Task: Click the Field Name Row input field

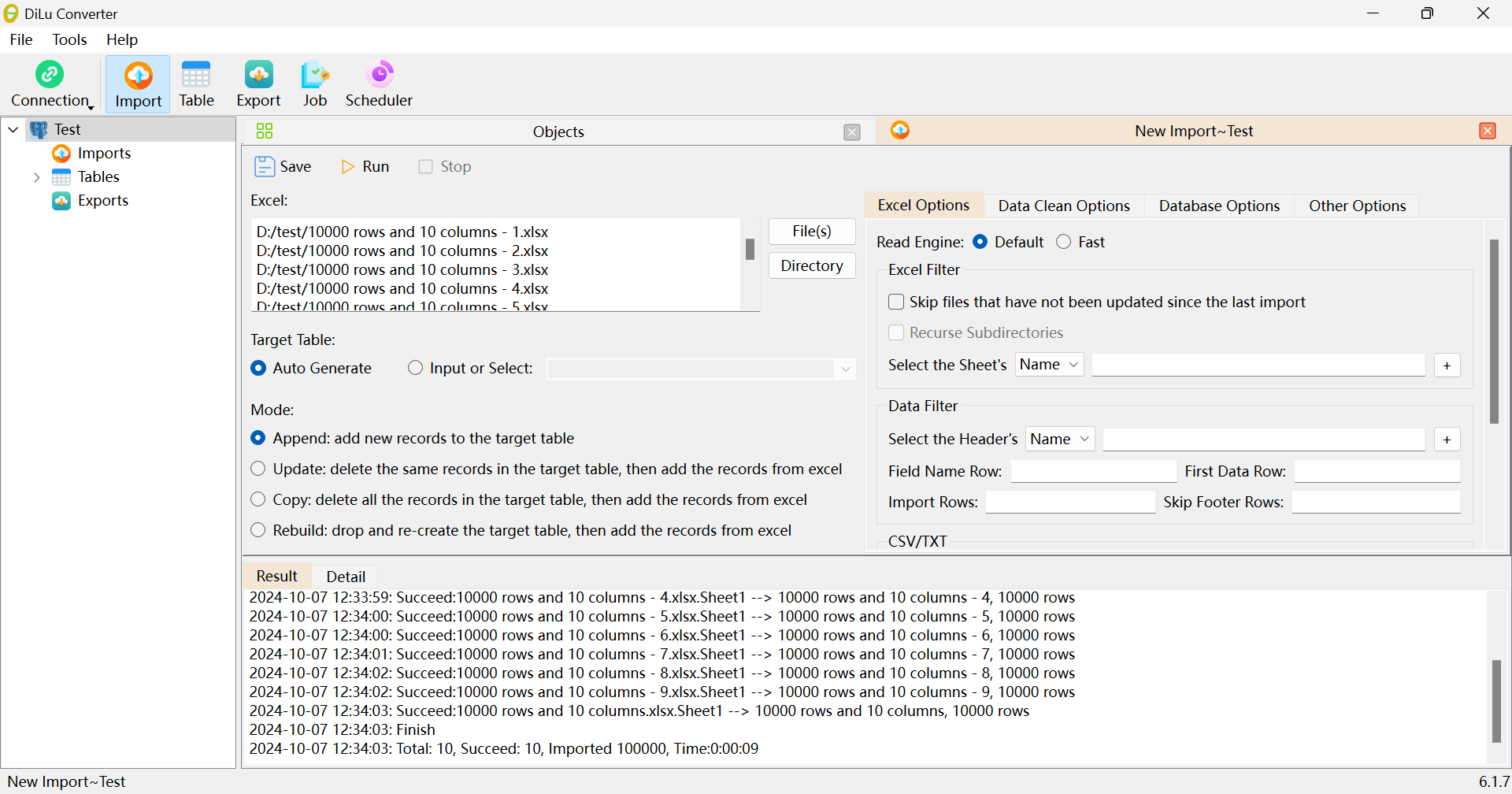Action: coord(1093,471)
